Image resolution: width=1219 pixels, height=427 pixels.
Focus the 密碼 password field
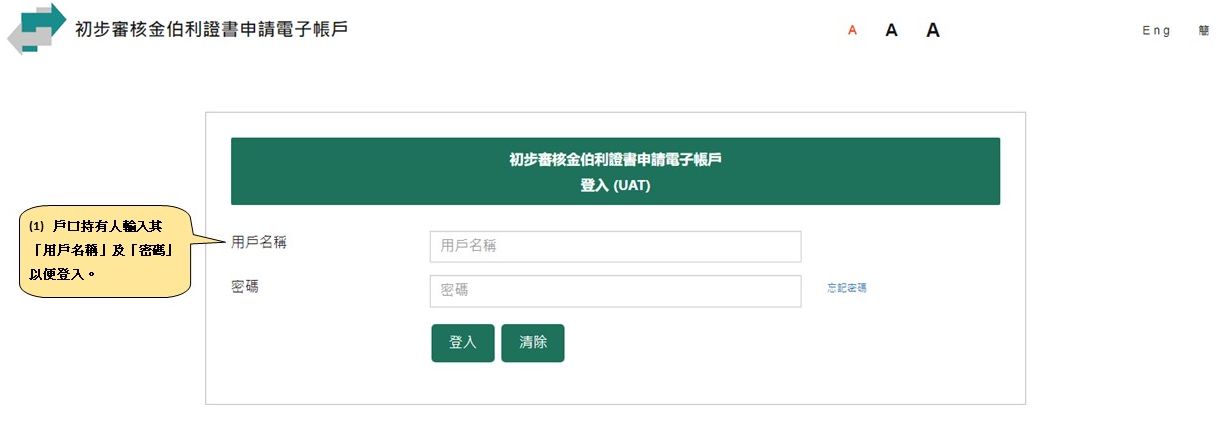(615, 291)
